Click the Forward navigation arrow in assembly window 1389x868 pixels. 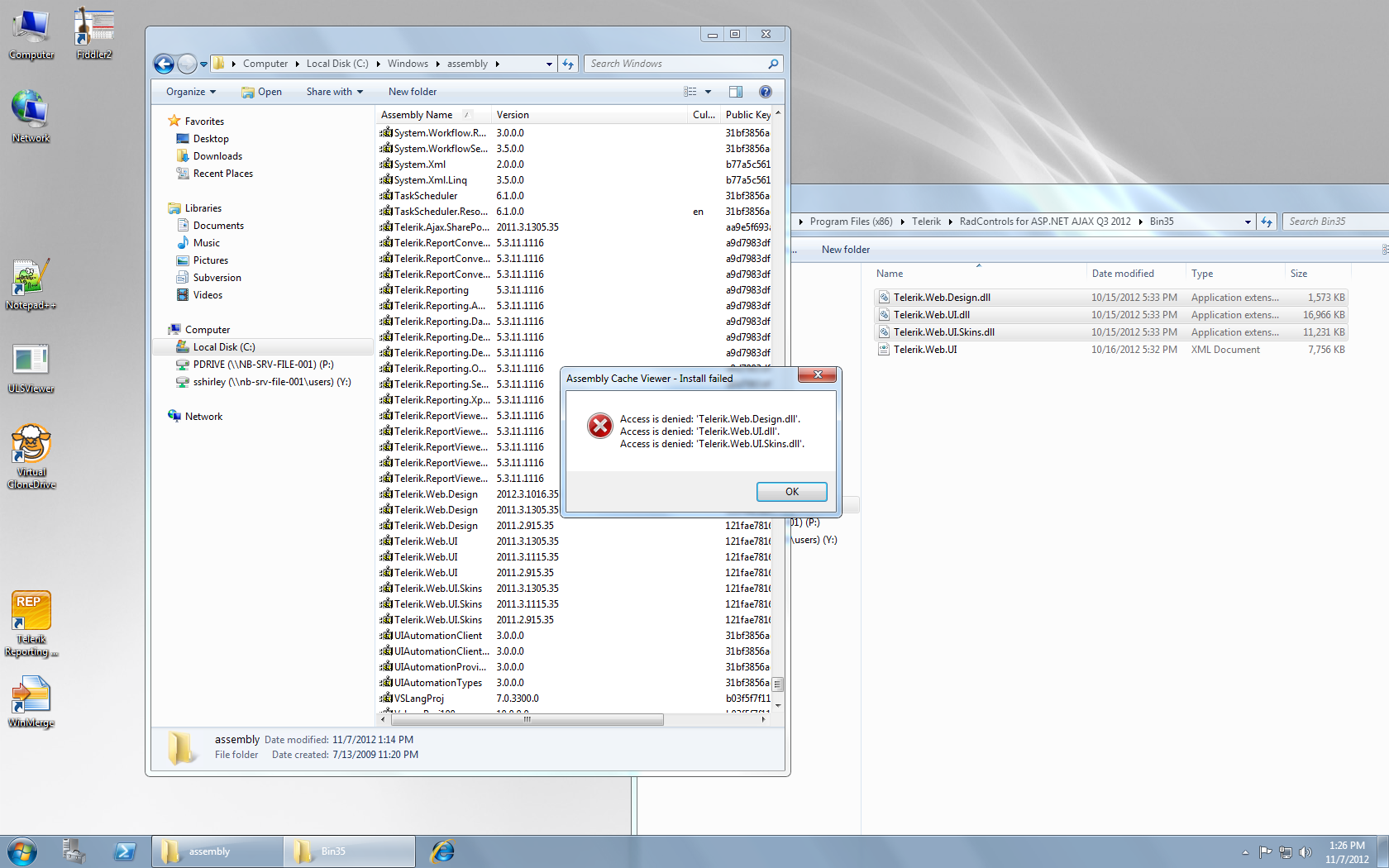188,64
